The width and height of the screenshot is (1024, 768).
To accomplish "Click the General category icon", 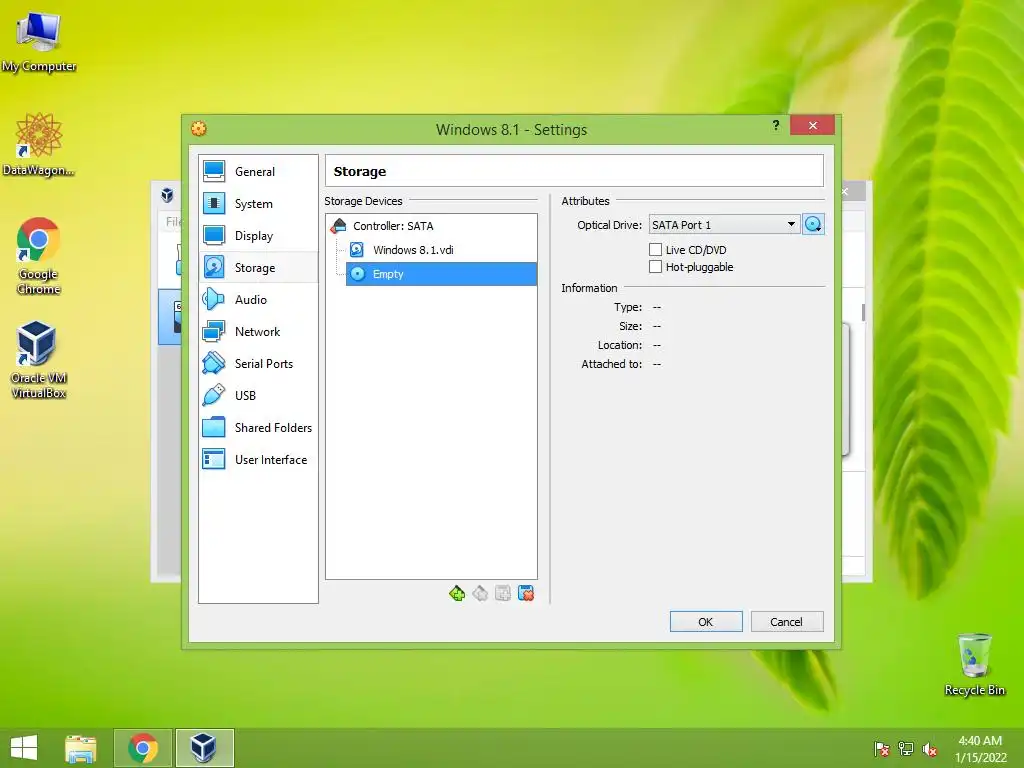I will pyautogui.click(x=214, y=171).
